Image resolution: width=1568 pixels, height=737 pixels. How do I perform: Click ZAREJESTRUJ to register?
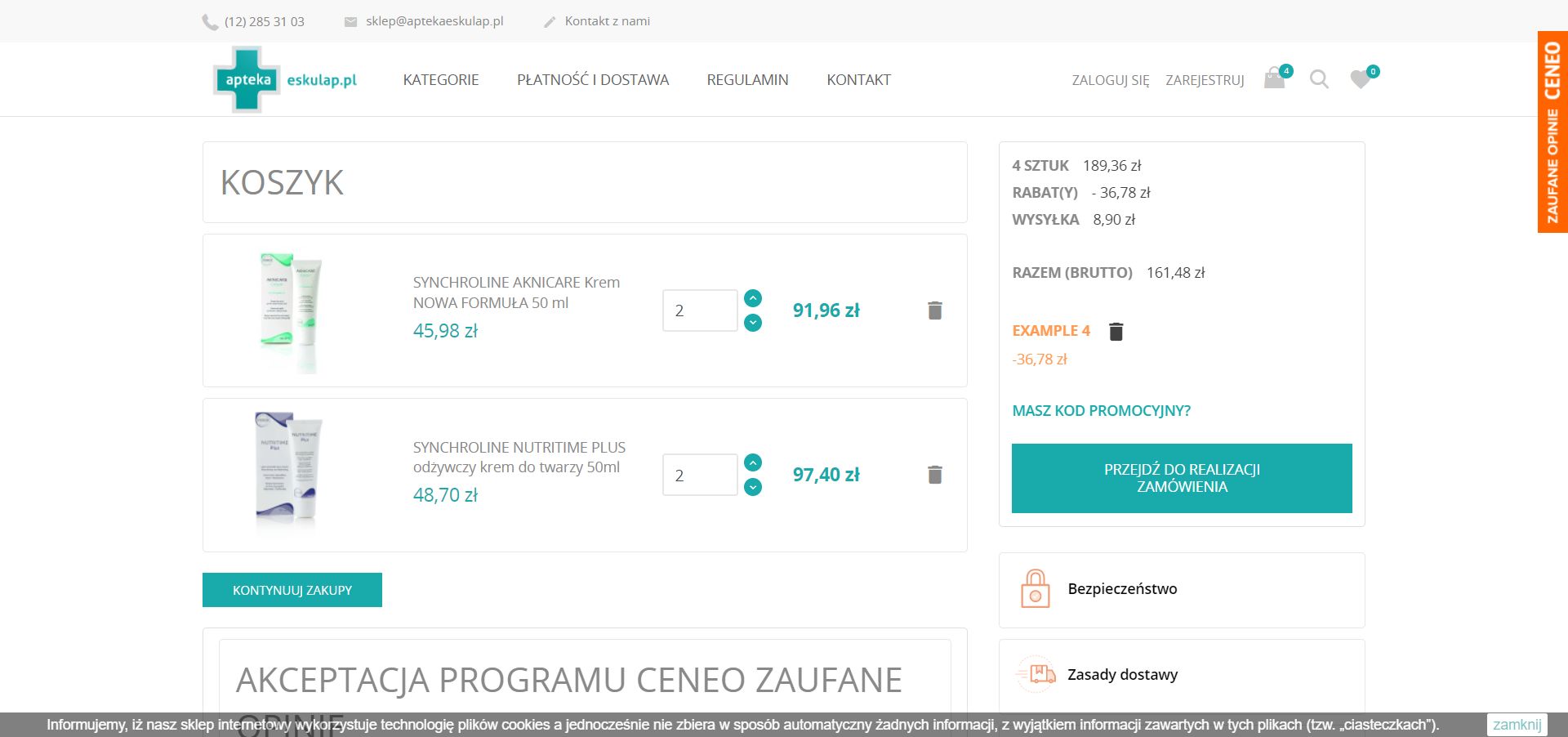coord(1205,80)
